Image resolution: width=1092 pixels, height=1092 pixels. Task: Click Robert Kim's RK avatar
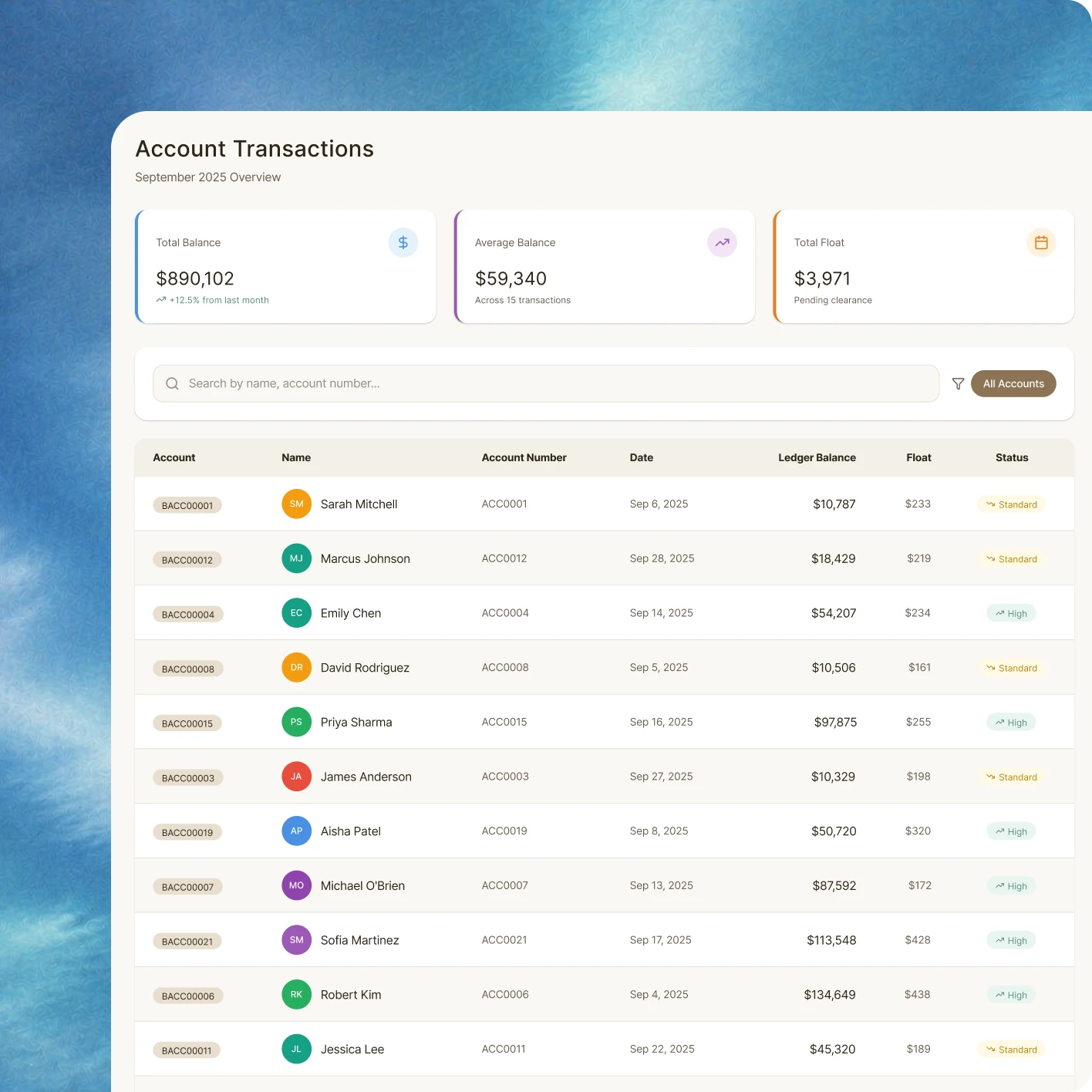(297, 995)
